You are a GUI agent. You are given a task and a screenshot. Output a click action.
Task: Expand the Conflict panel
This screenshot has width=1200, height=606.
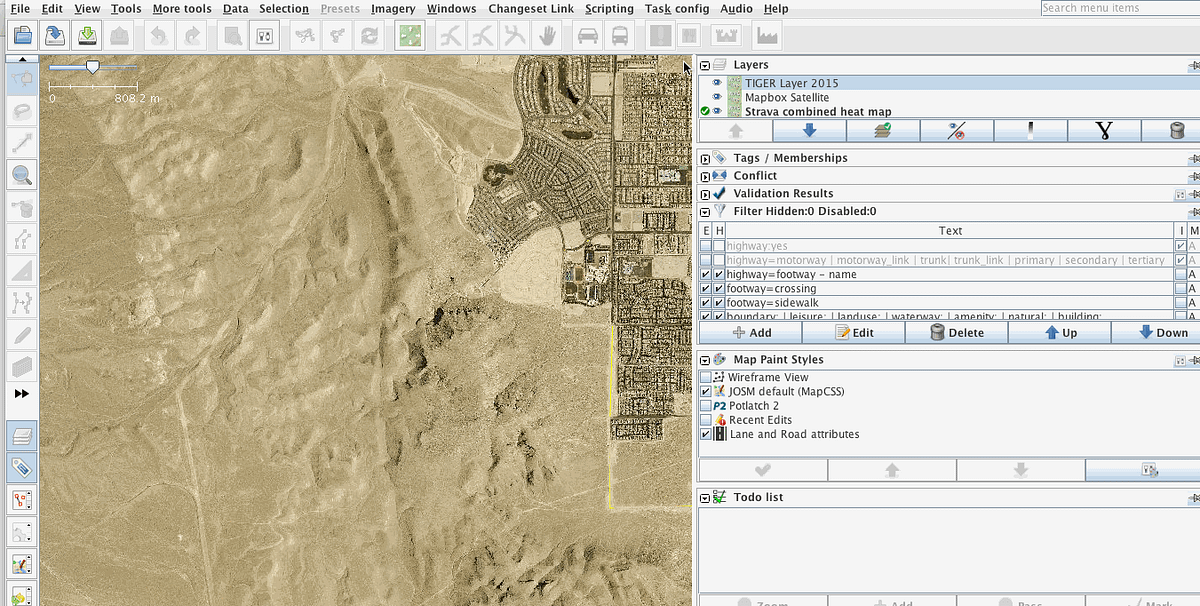tap(706, 175)
